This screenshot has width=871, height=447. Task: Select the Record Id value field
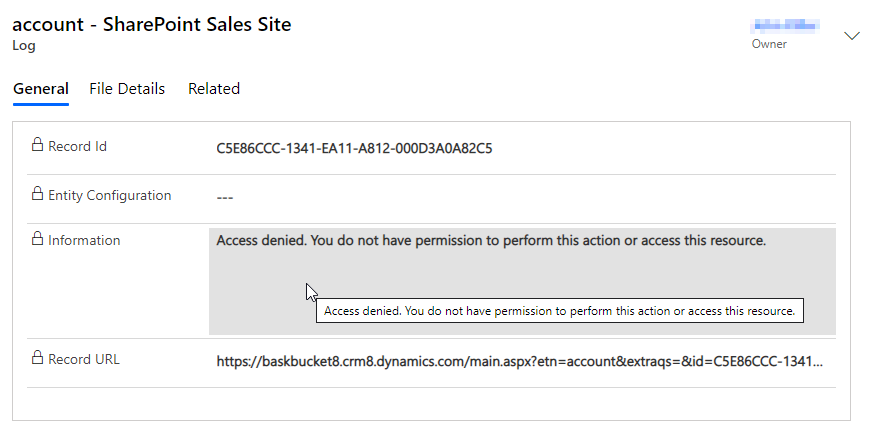click(x=522, y=148)
